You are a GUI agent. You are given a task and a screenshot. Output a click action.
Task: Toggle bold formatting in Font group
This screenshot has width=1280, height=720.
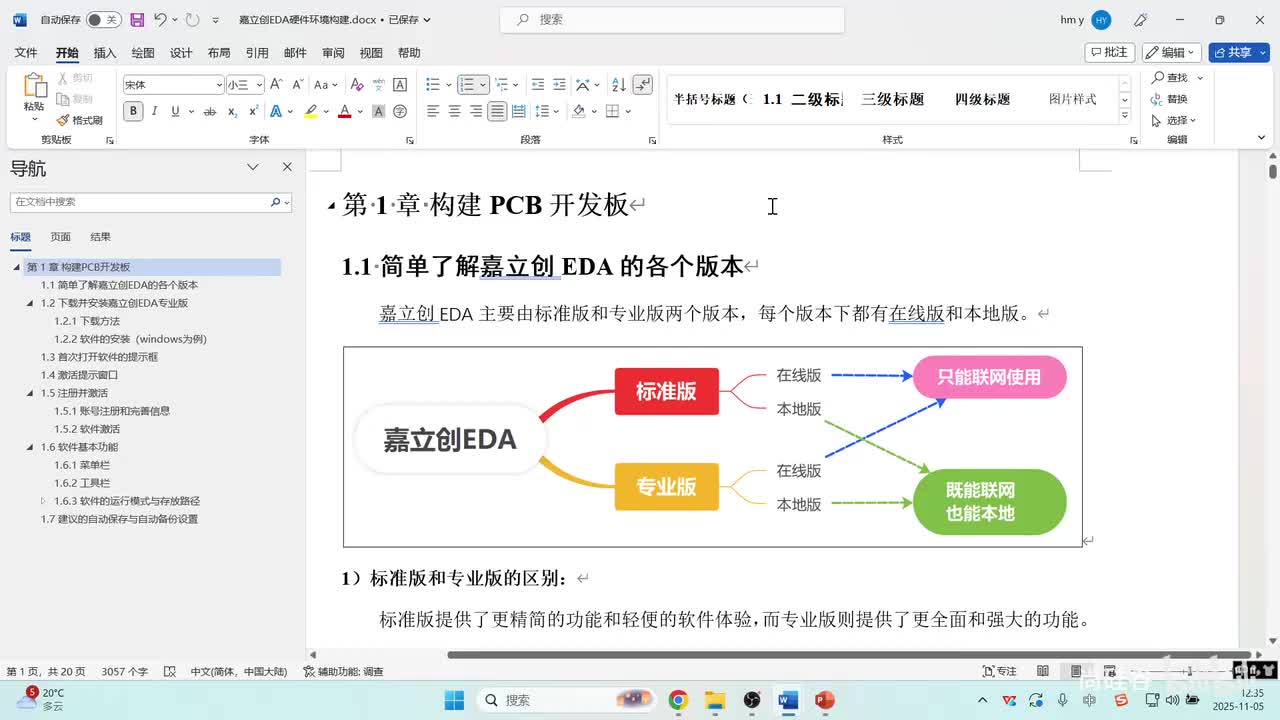tap(133, 111)
